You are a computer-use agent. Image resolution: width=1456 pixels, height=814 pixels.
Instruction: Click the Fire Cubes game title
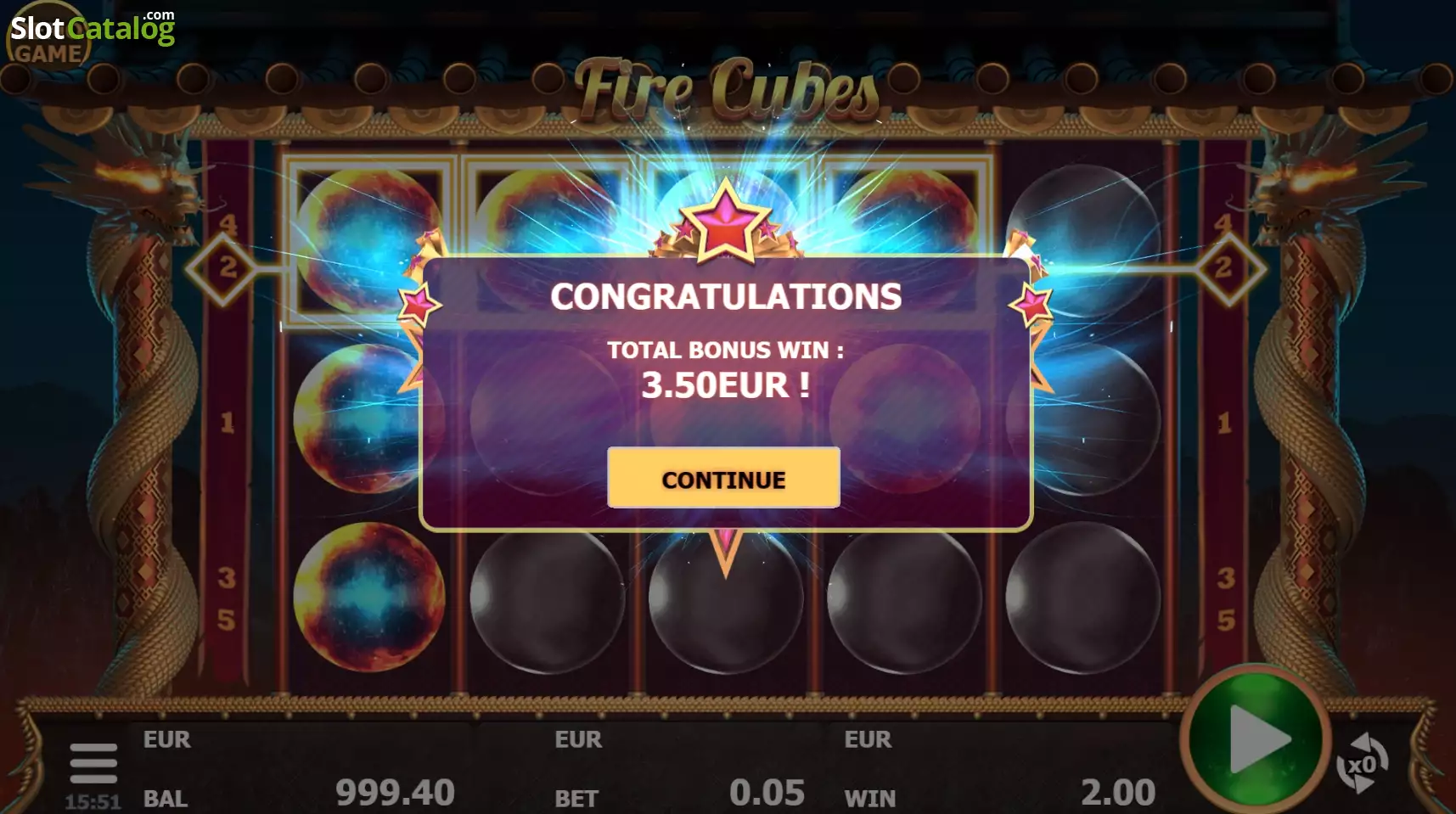coord(727,89)
